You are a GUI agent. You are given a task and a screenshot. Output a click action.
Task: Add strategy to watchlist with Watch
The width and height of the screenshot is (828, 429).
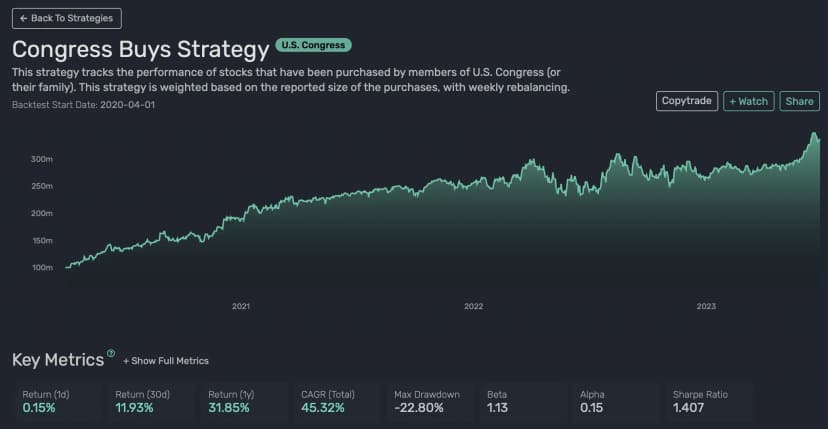point(749,101)
